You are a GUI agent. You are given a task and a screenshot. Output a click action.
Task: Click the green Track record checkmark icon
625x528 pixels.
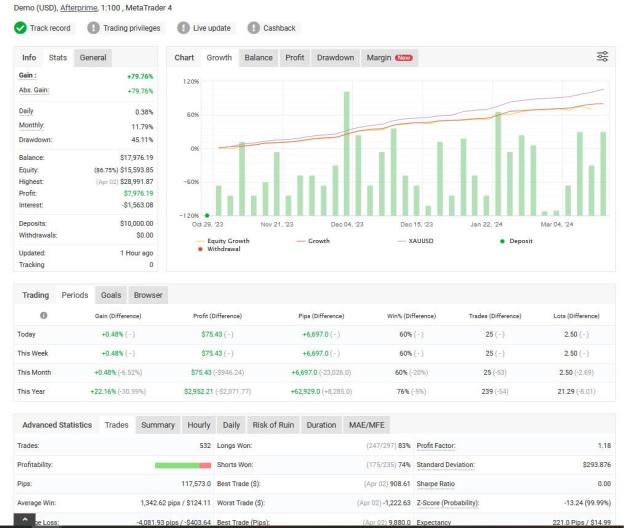(x=20, y=28)
